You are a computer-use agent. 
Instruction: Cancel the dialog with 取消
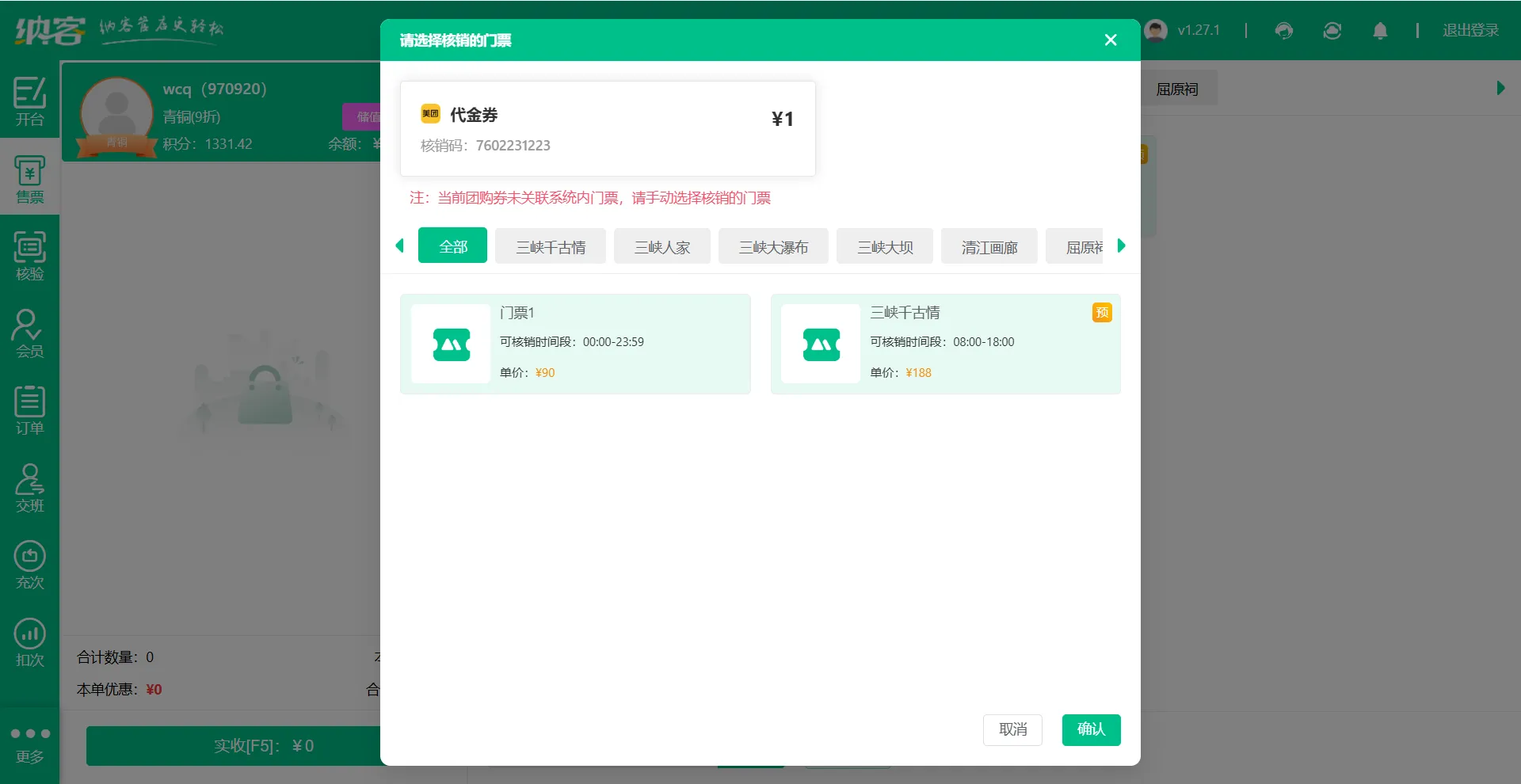(1012, 730)
